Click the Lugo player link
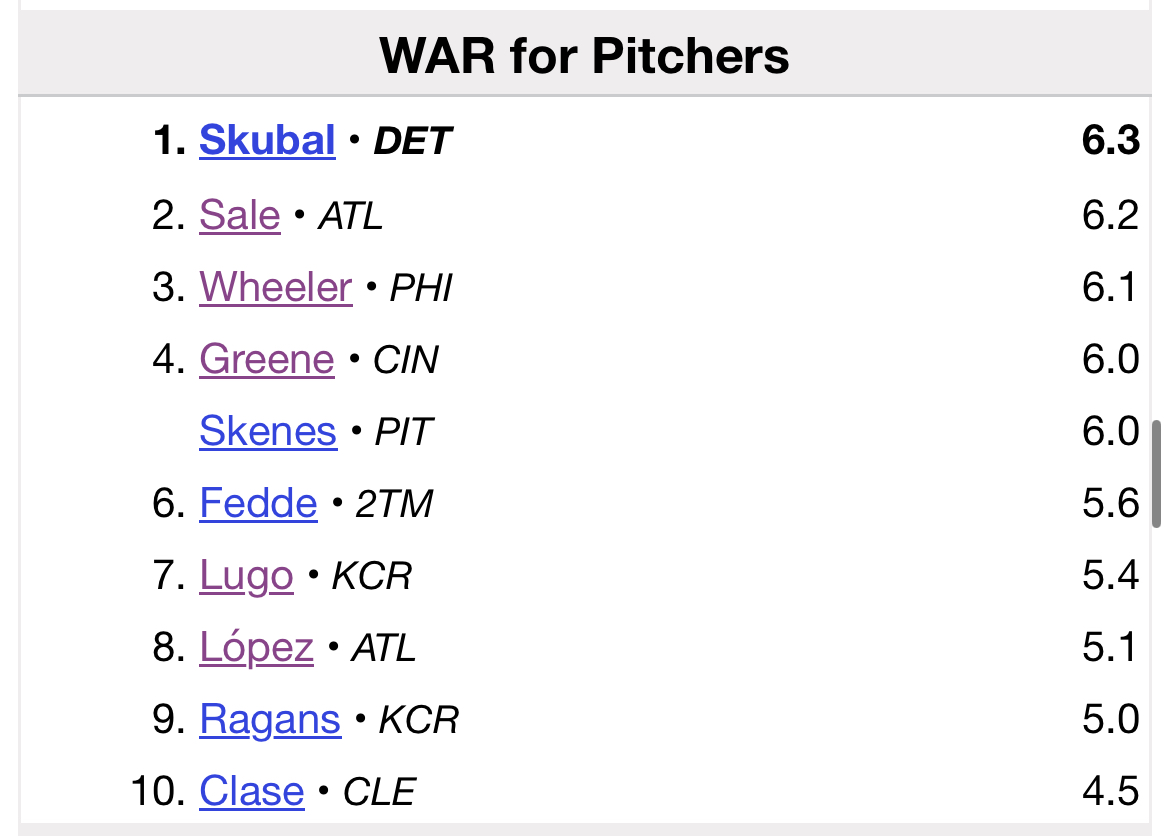 pos(246,575)
